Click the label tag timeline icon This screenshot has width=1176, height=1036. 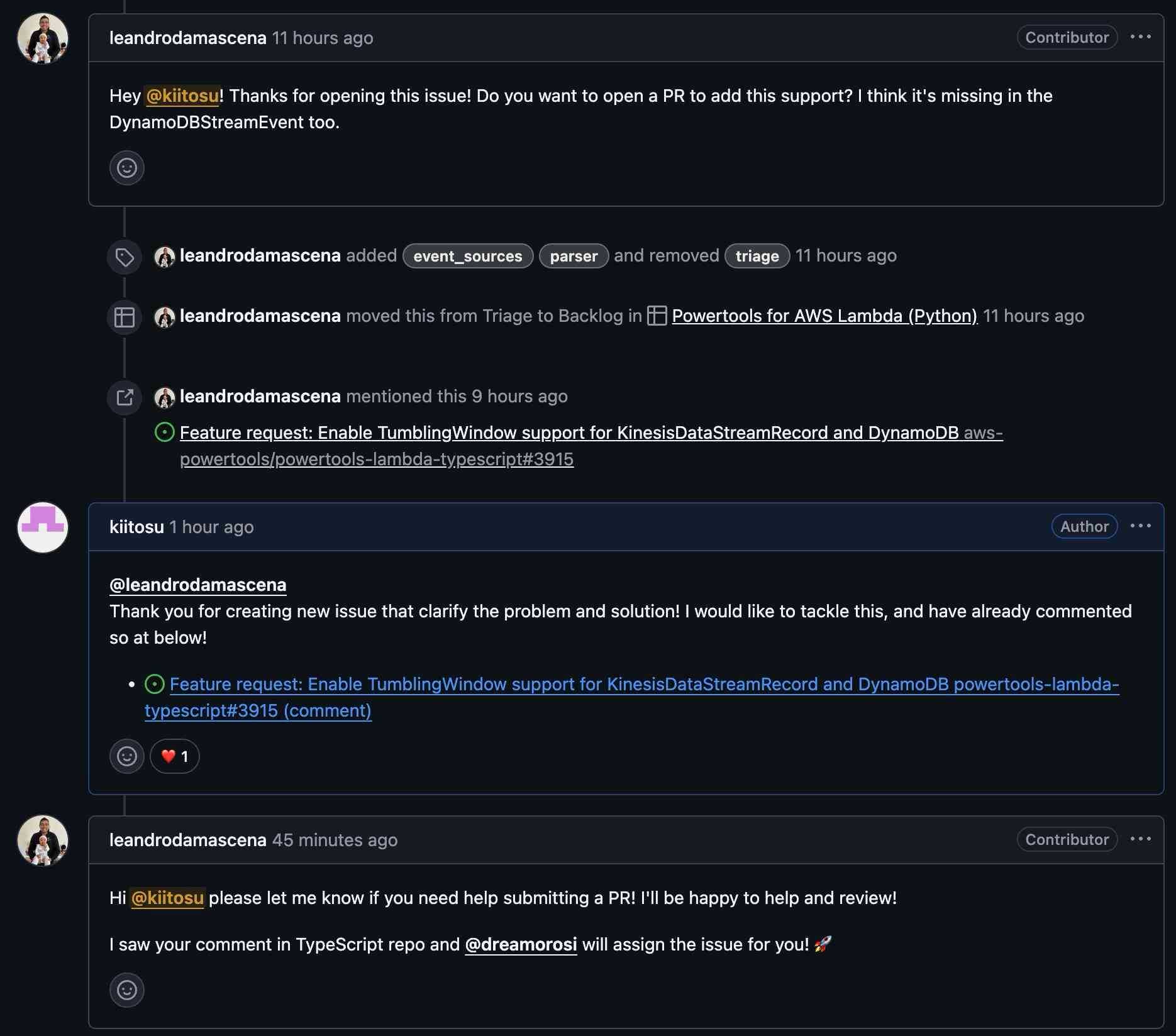[x=125, y=256]
